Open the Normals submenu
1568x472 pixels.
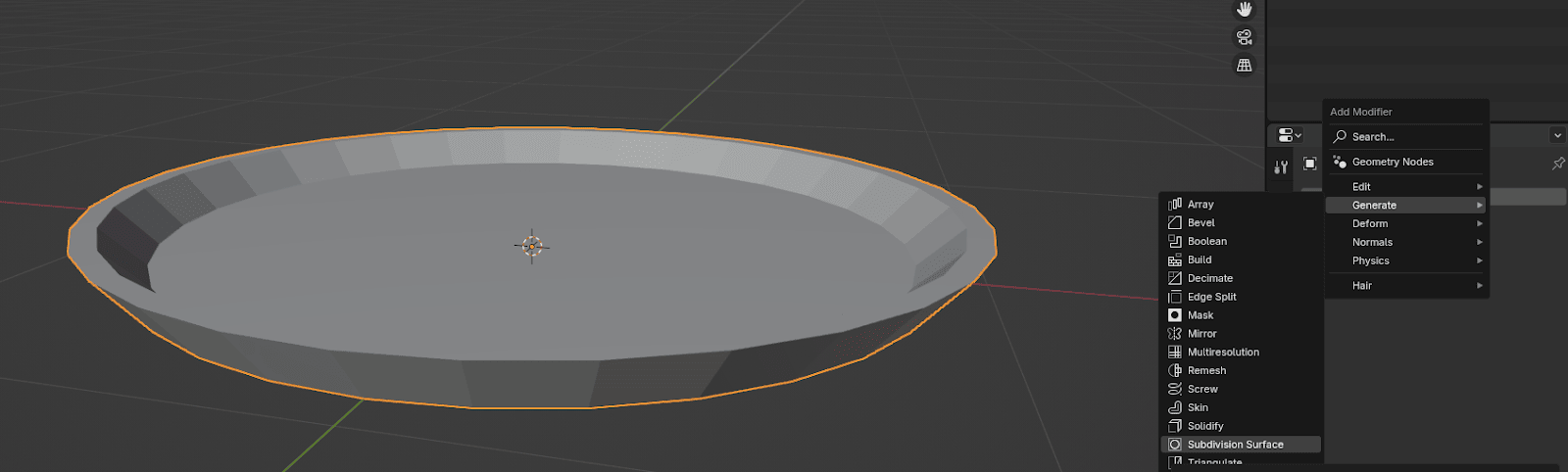click(1406, 242)
